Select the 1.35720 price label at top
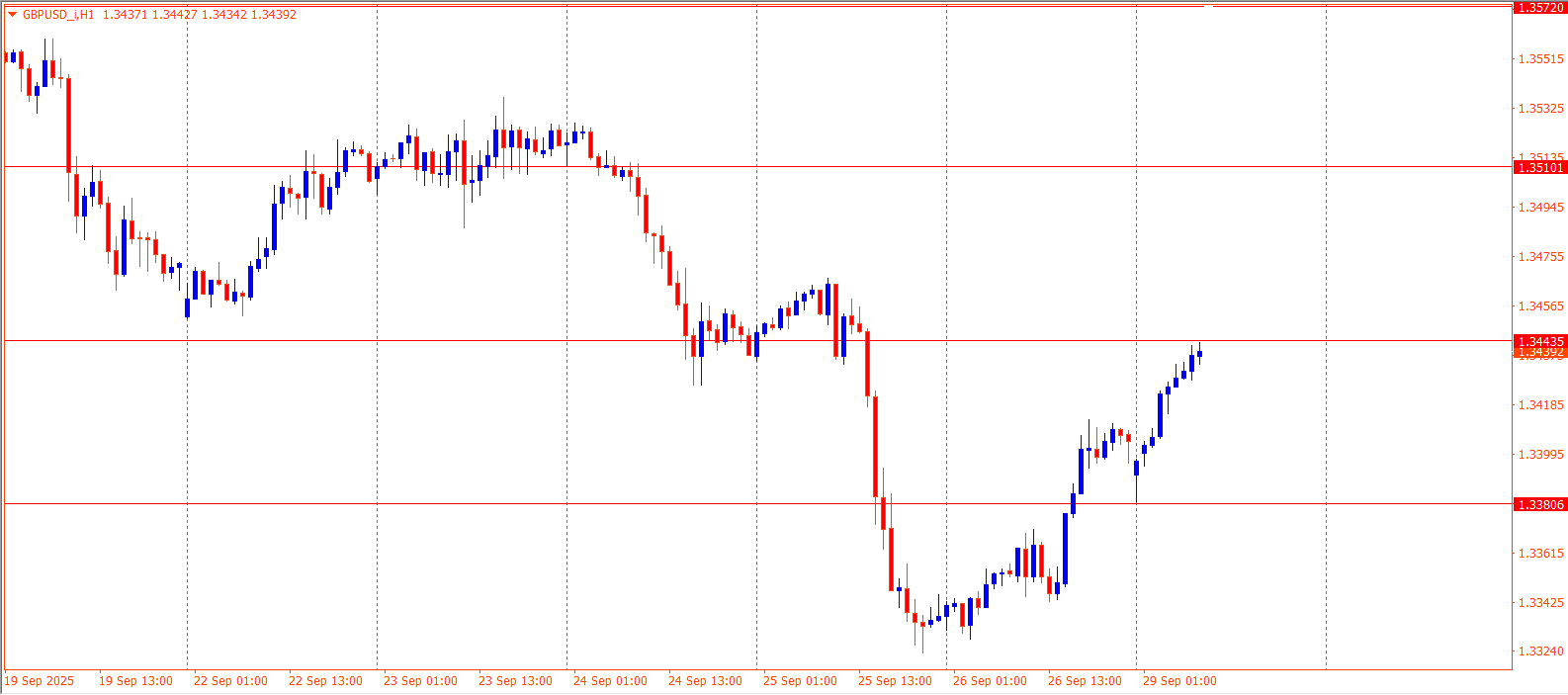This screenshot has height=695, width=1568. [1540, 8]
